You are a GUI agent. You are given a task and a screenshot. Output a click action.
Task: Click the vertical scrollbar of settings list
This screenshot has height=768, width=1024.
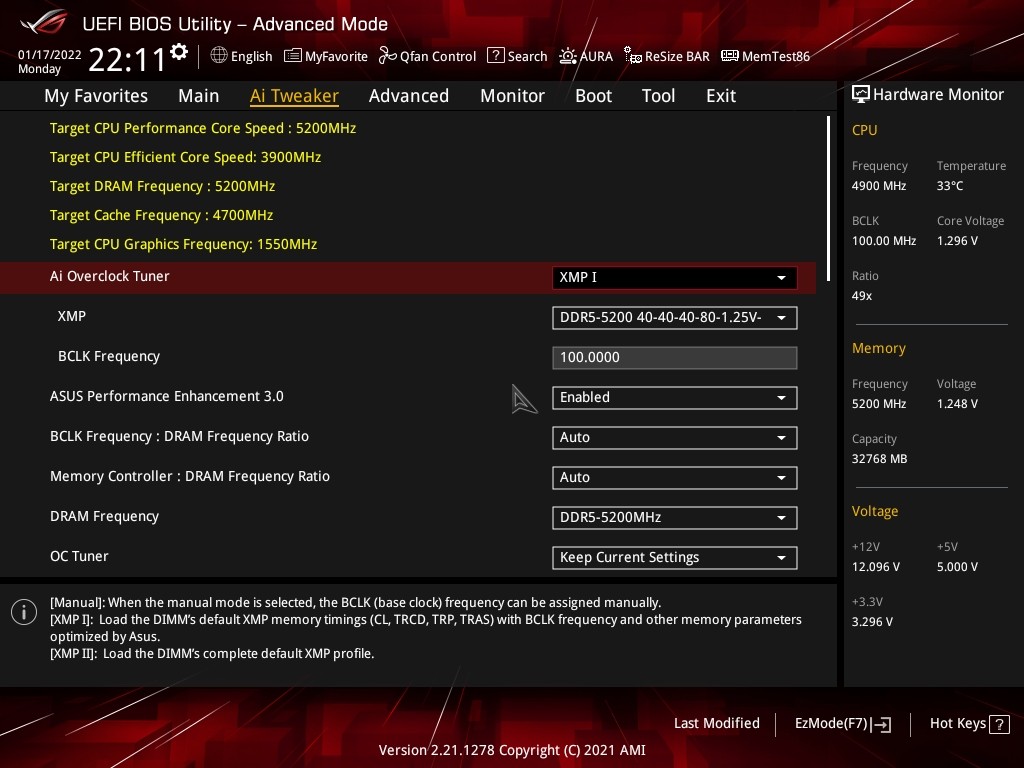pos(828,190)
